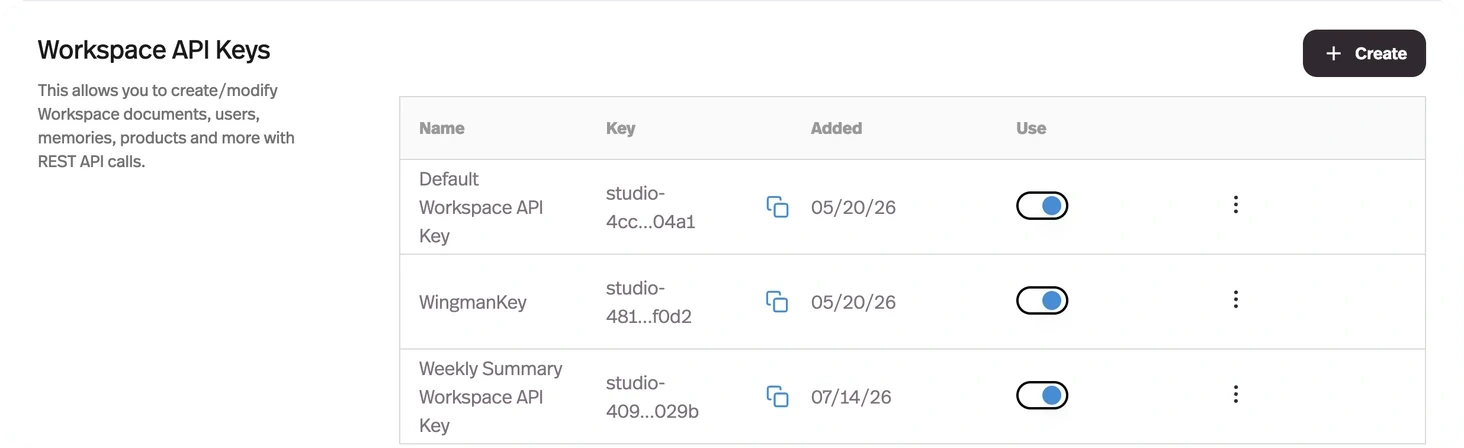Select the WingmanKey 05/20/26 date
This screenshot has width=1464, height=448.
click(853, 302)
